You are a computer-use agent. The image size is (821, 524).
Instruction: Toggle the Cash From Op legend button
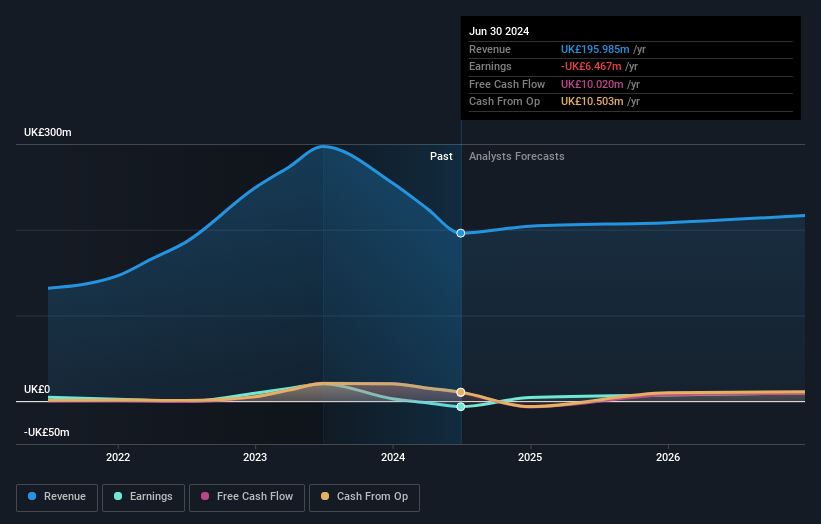(x=364, y=497)
